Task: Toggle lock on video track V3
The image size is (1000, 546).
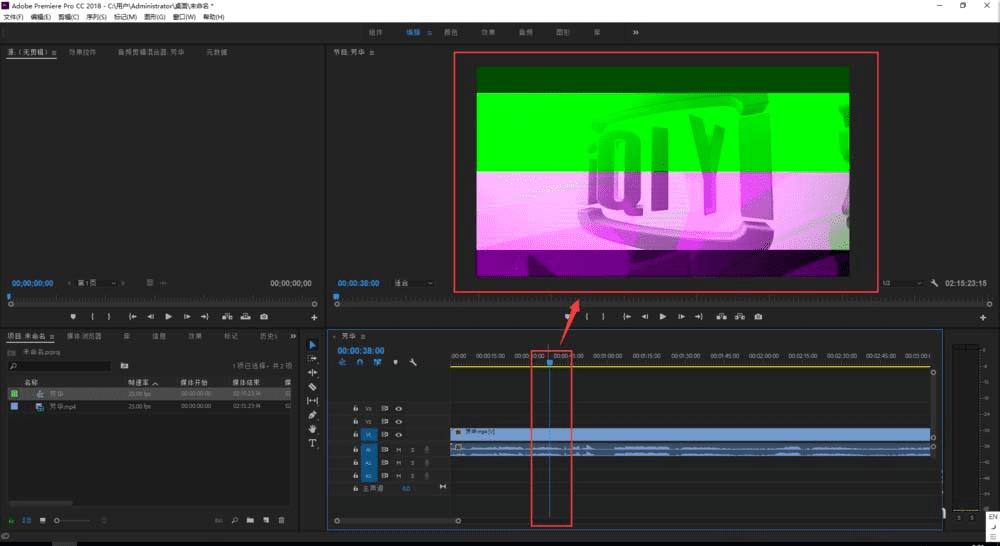Action: pyautogui.click(x=356, y=409)
